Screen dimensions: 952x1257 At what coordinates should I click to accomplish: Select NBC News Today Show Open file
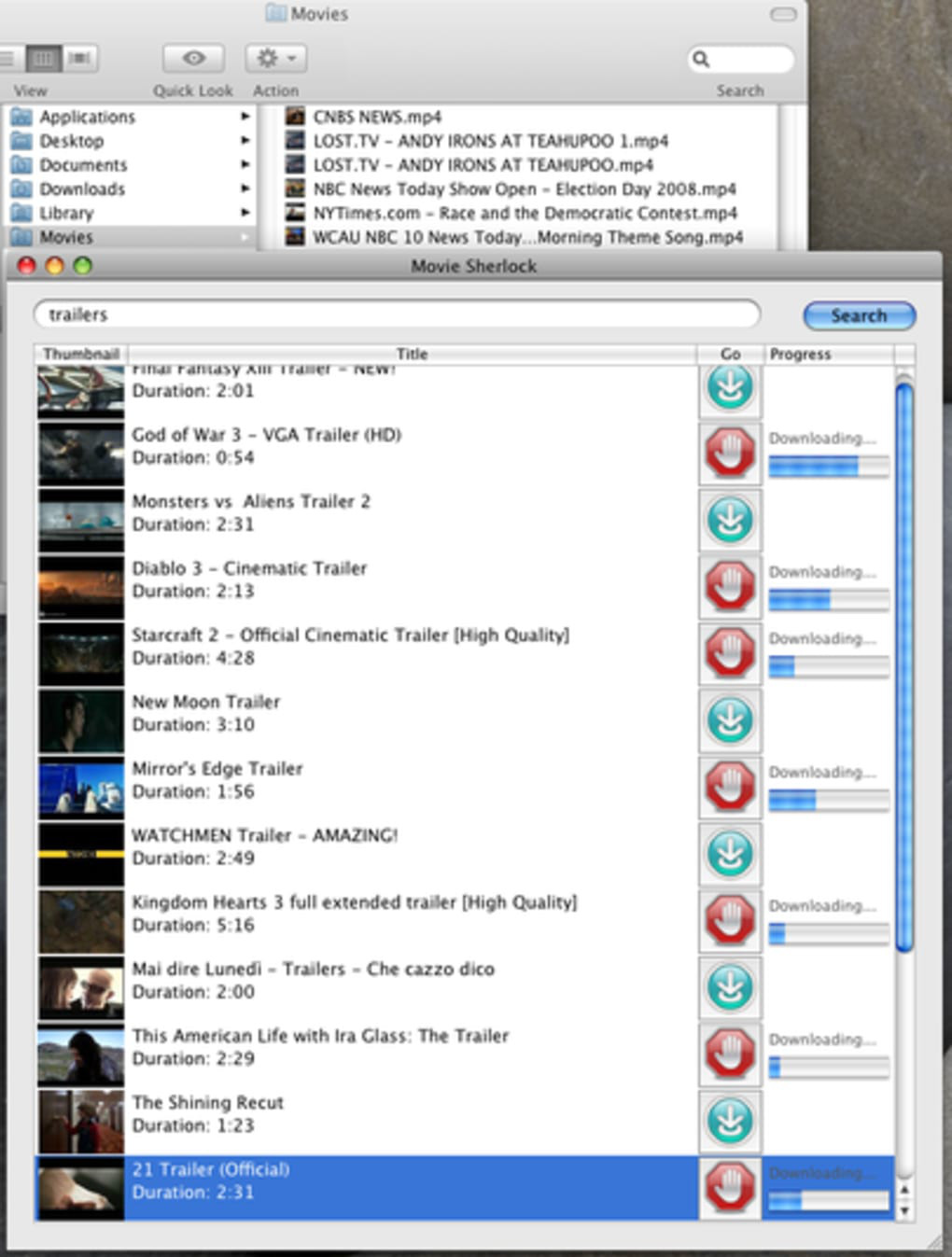[x=525, y=189]
